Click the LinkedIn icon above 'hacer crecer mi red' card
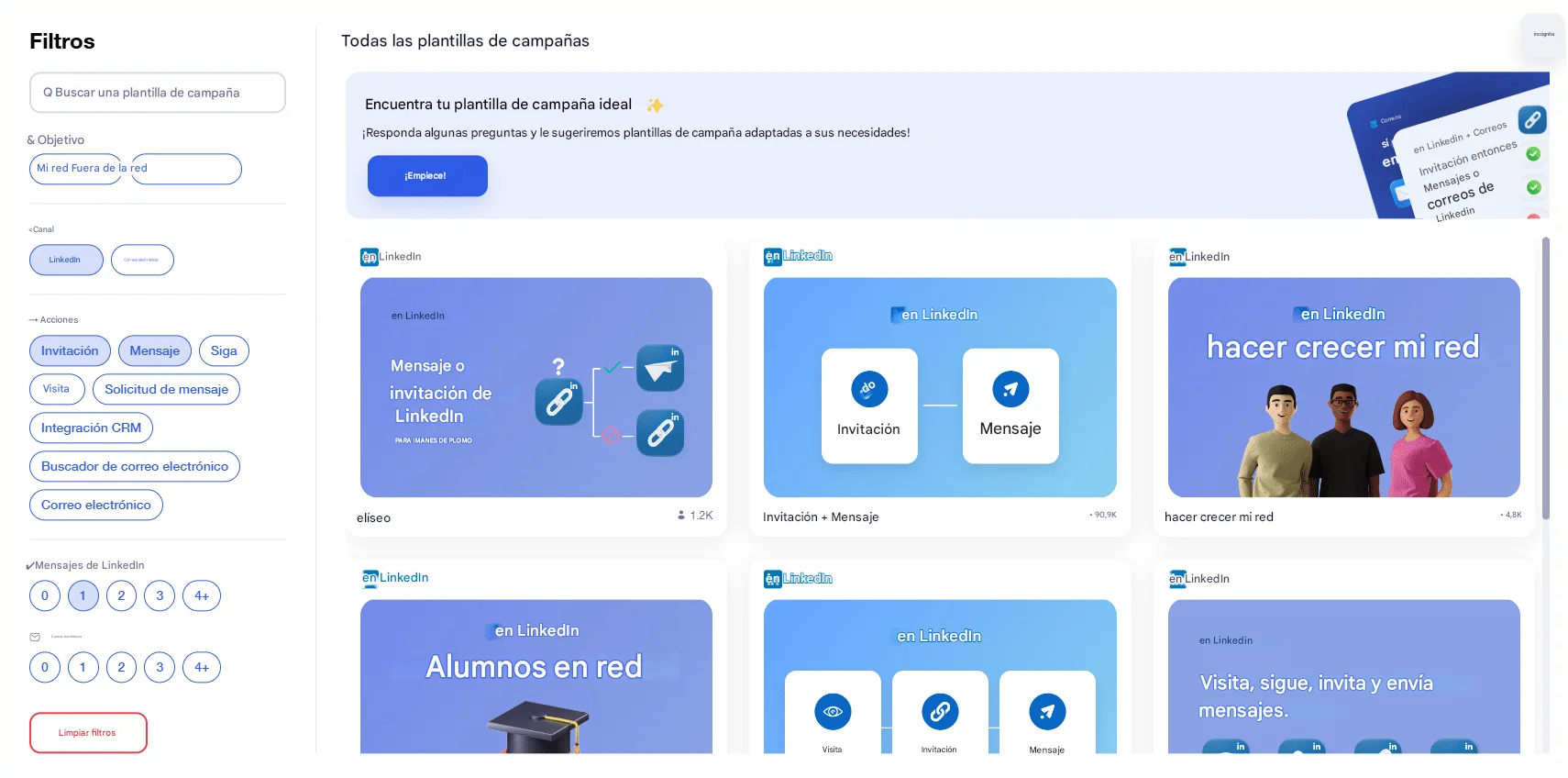This screenshot has height=778, width=1568. pos(1176,257)
